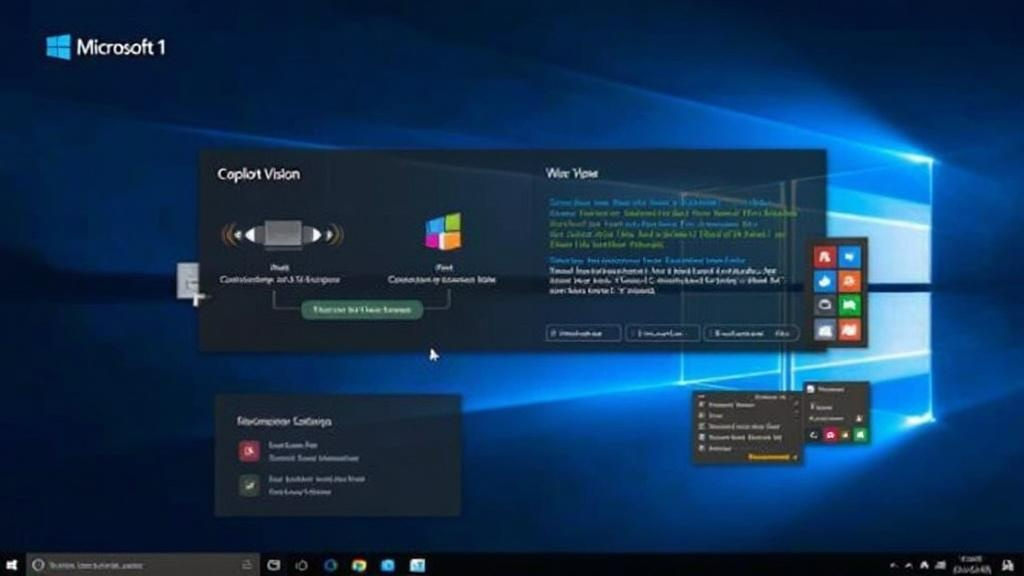The height and width of the screenshot is (576, 1024).
Task: Click the red tile in the app tile grid
Action: pyautogui.click(x=825, y=257)
